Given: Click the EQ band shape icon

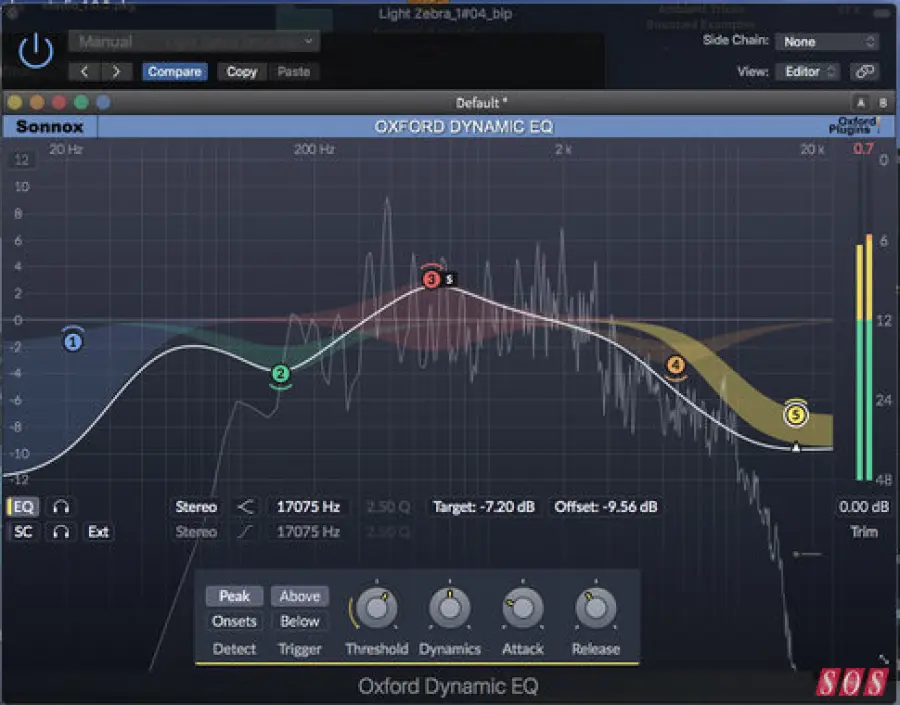Looking at the screenshot, I should click(246, 507).
